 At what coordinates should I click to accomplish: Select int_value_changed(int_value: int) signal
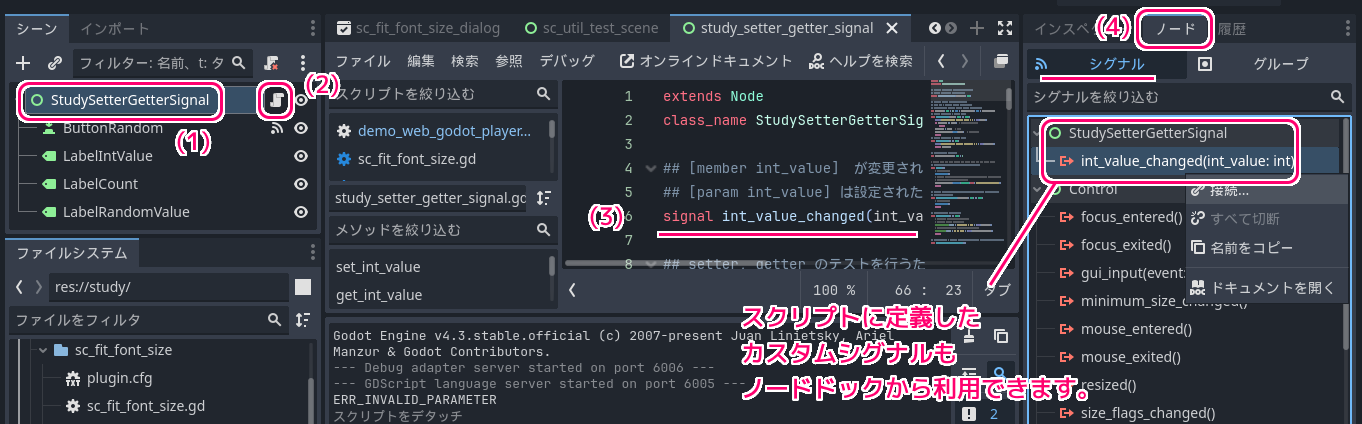(1189, 161)
